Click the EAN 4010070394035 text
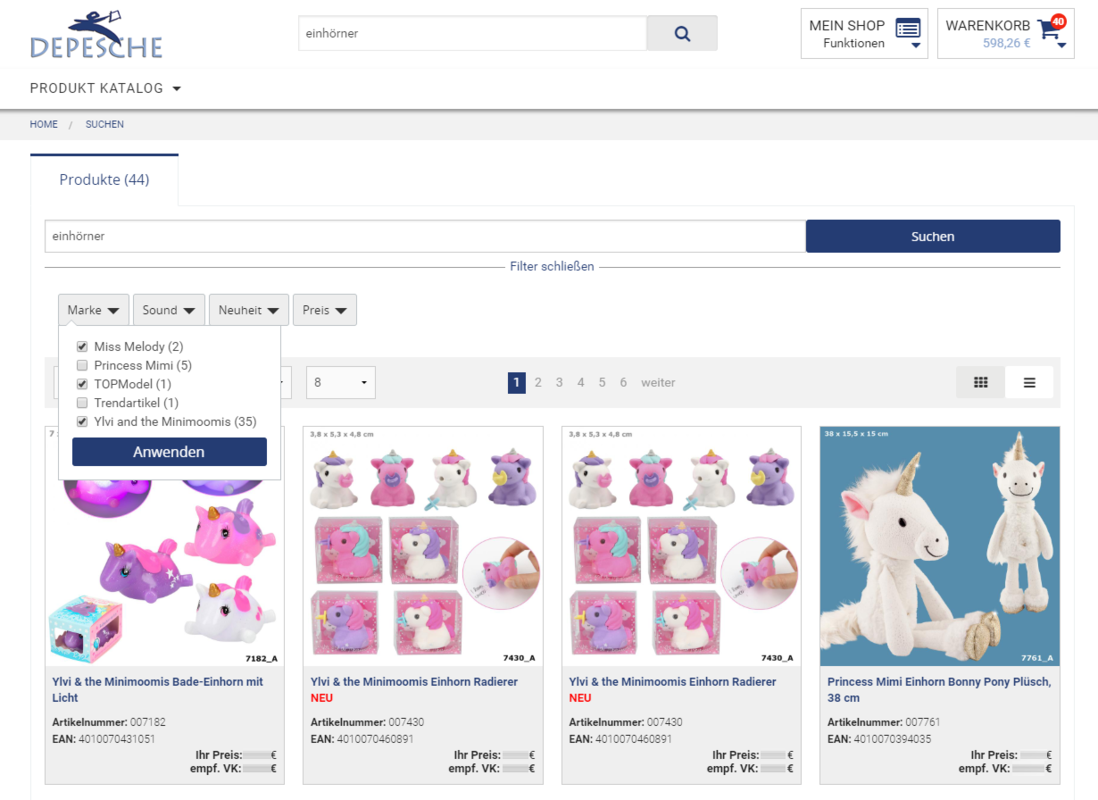 click(x=880, y=739)
